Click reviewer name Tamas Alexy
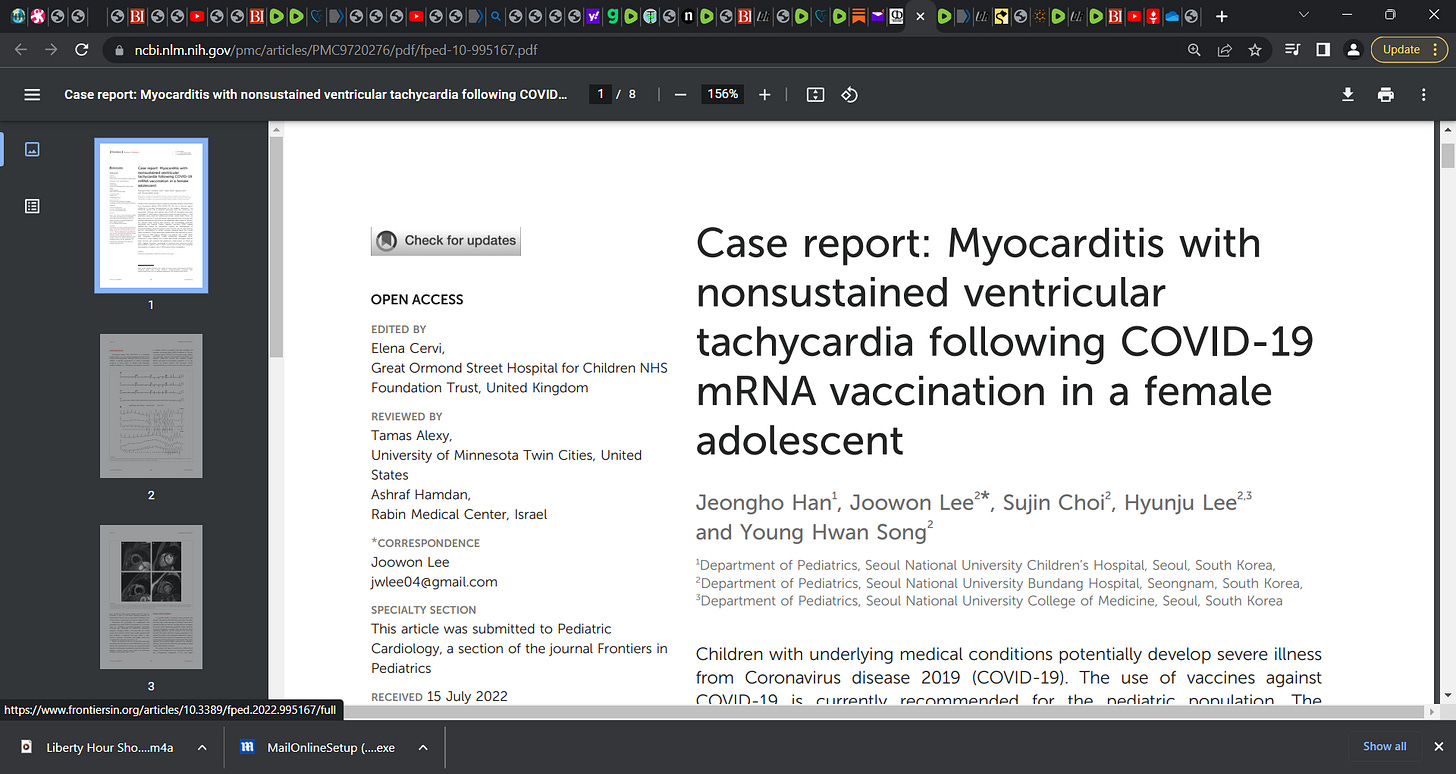 pos(411,435)
